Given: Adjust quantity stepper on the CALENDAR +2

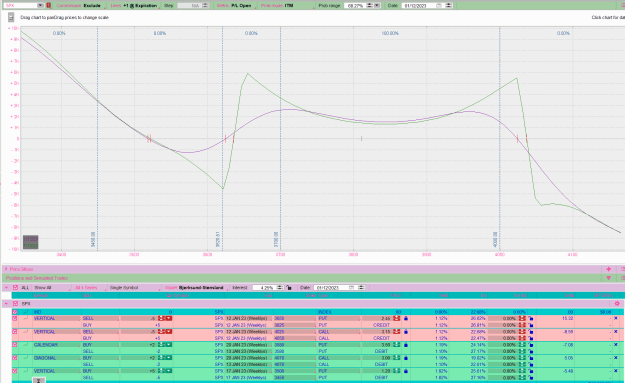Looking at the screenshot, I should click(162, 345).
